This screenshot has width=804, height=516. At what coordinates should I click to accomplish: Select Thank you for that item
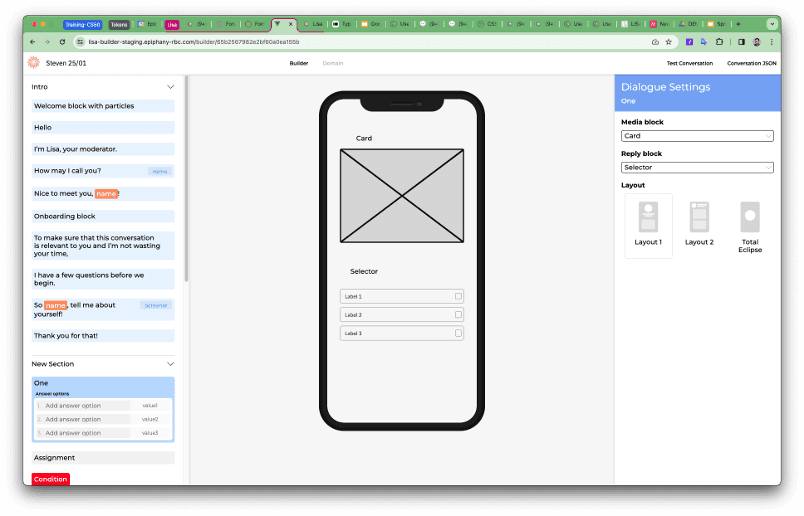103,335
